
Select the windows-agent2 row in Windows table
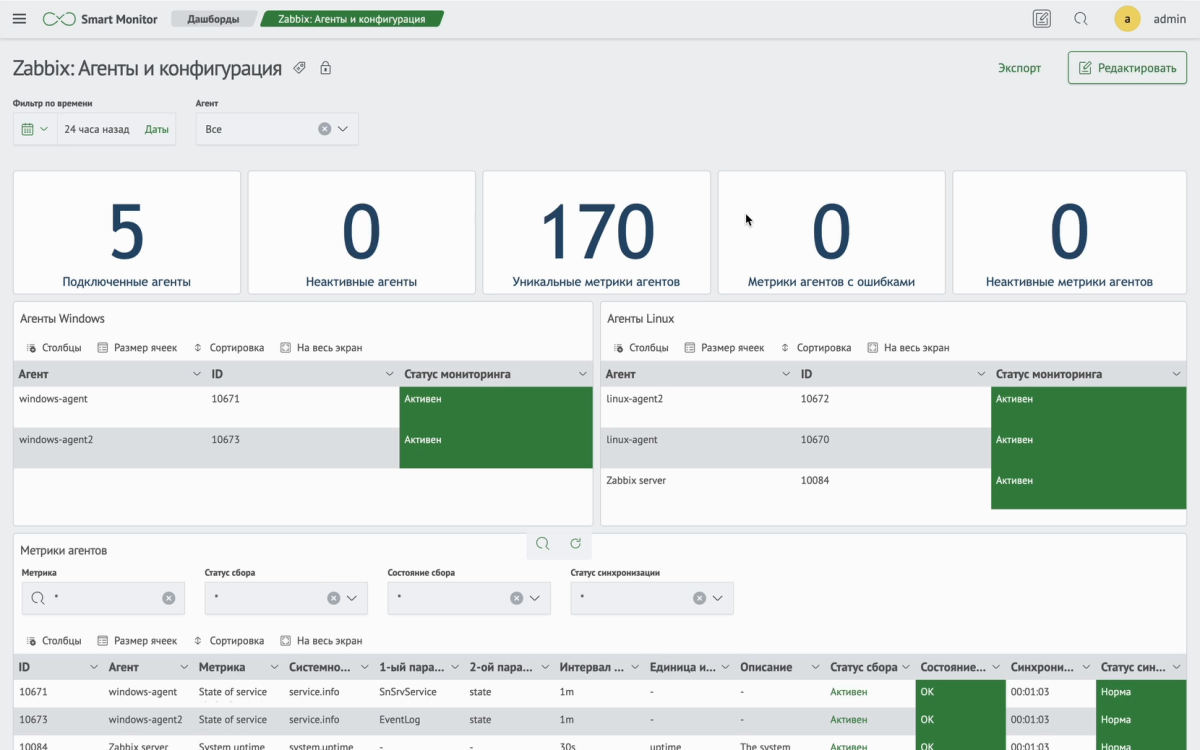pyautogui.click(x=303, y=447)
